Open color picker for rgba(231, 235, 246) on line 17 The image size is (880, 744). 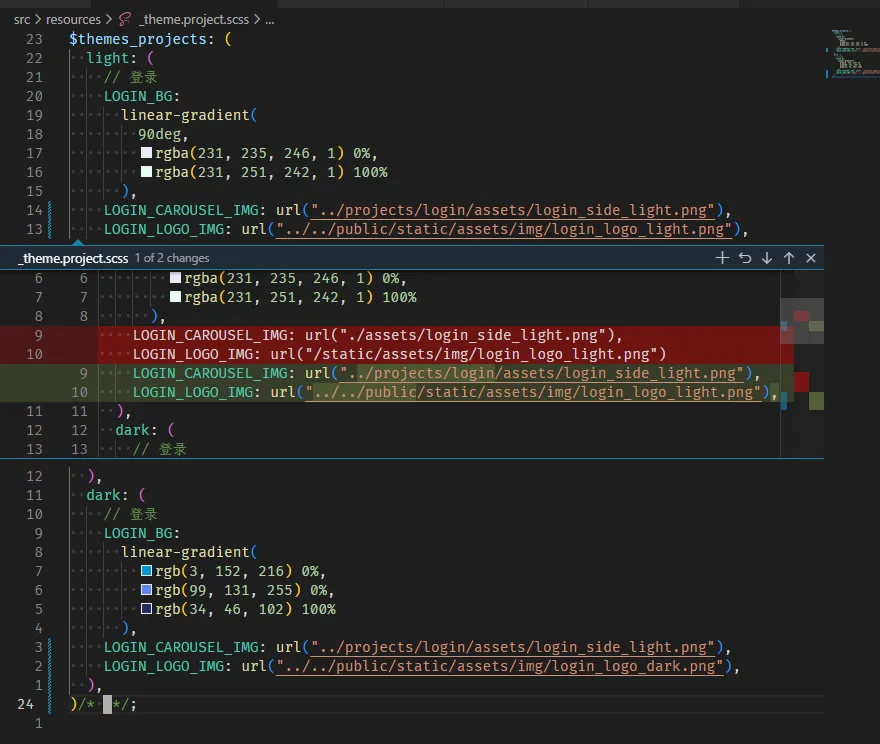coord(146,153)
